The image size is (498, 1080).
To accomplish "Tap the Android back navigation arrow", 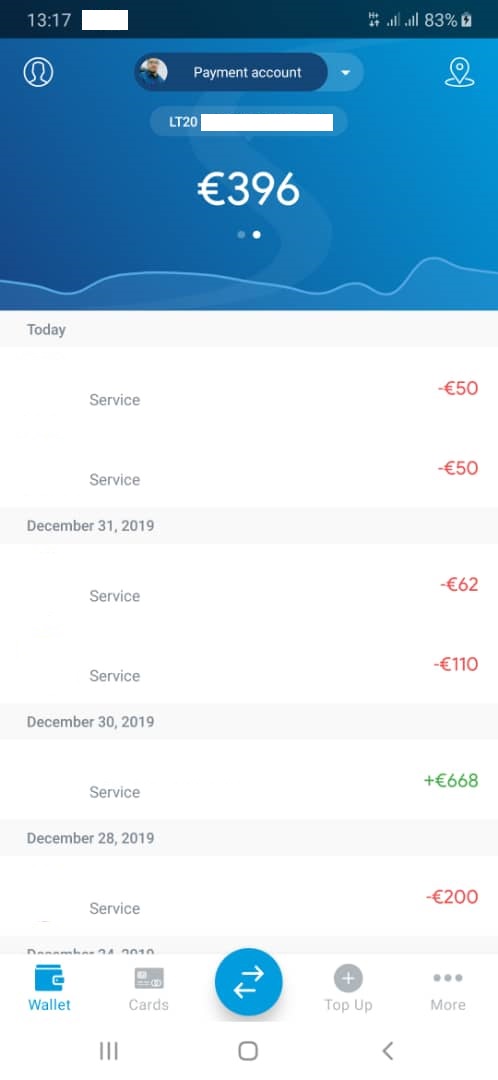I will pyautogui.click(x=388, y=1050).
